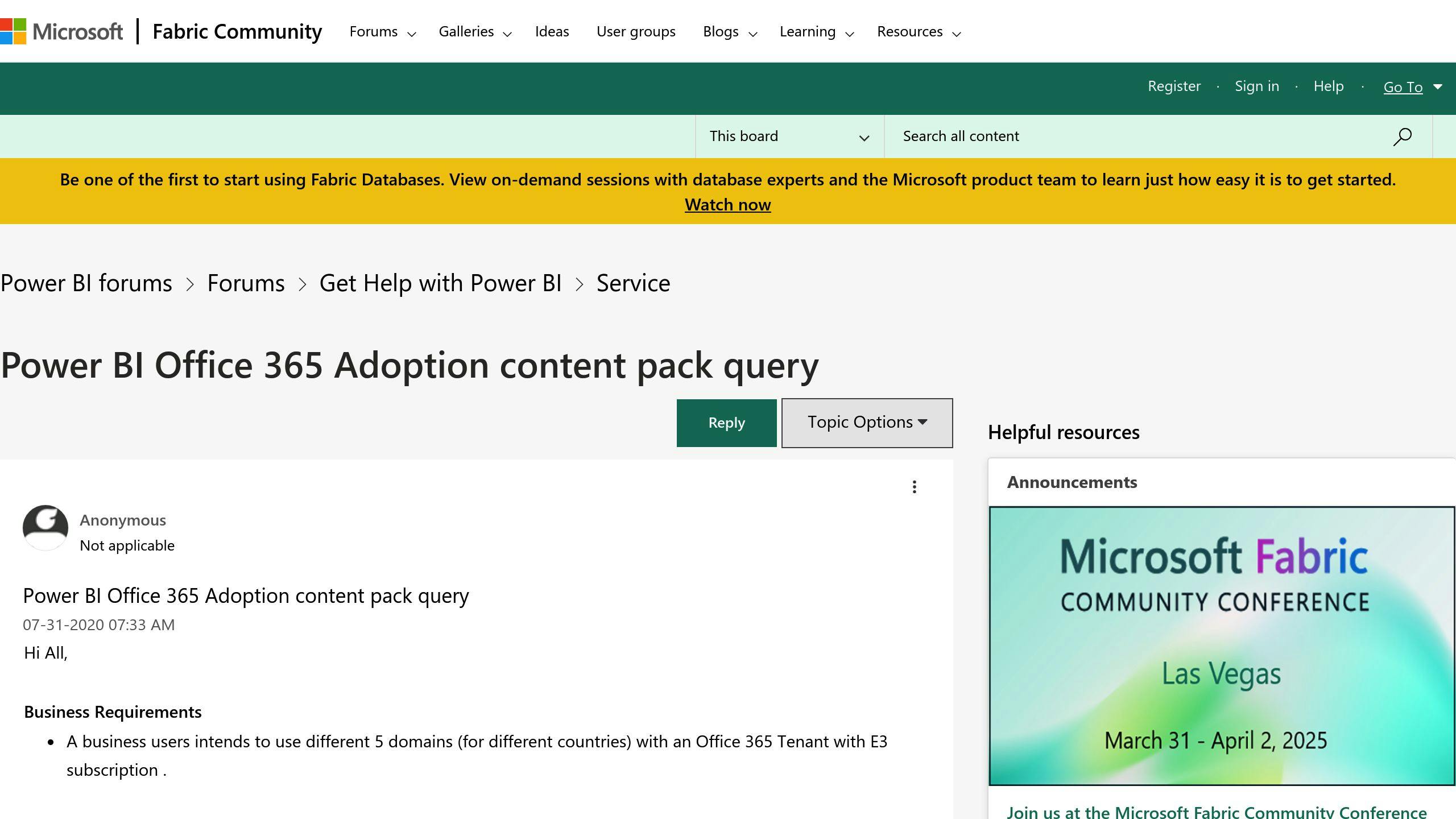Expand the Blogs menu

pyautogui.click(x=730, y=32)
